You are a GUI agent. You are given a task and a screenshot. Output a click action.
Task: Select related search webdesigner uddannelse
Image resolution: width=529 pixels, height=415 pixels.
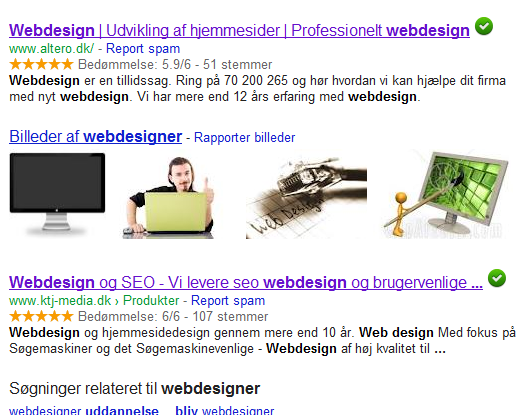click(x=84, y=410)
